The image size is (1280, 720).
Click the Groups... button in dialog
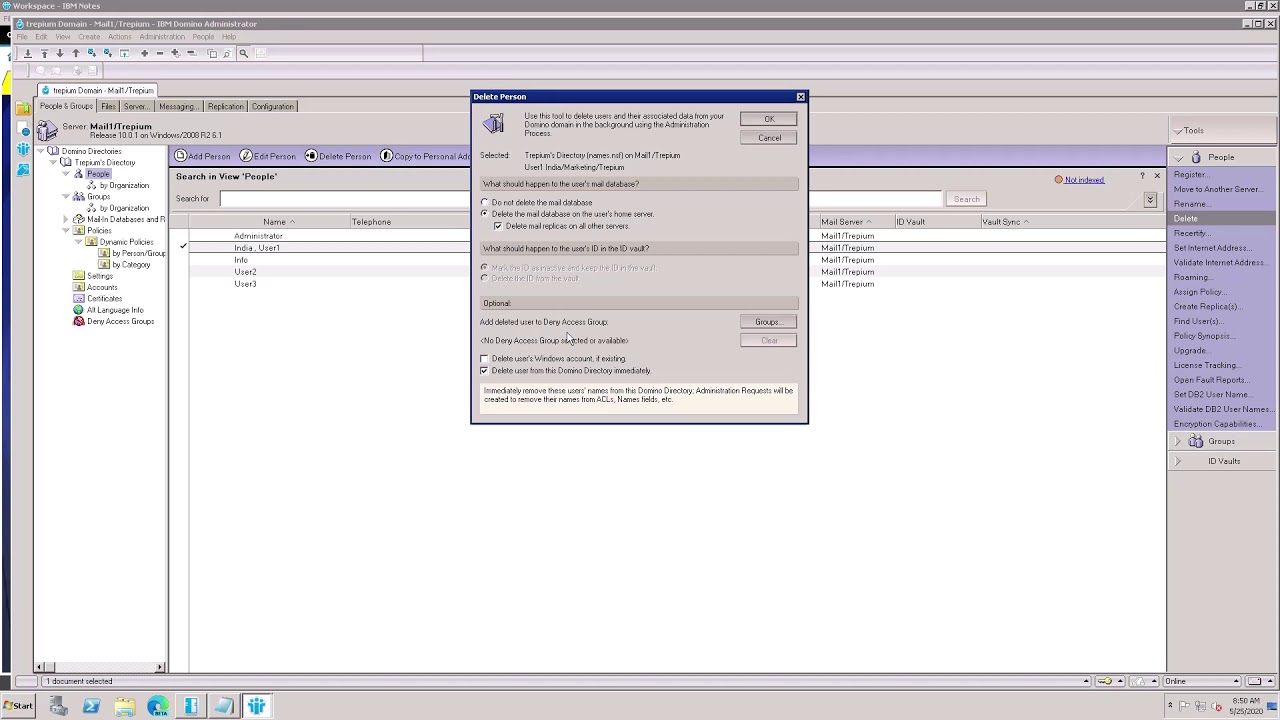click(769, 322)
